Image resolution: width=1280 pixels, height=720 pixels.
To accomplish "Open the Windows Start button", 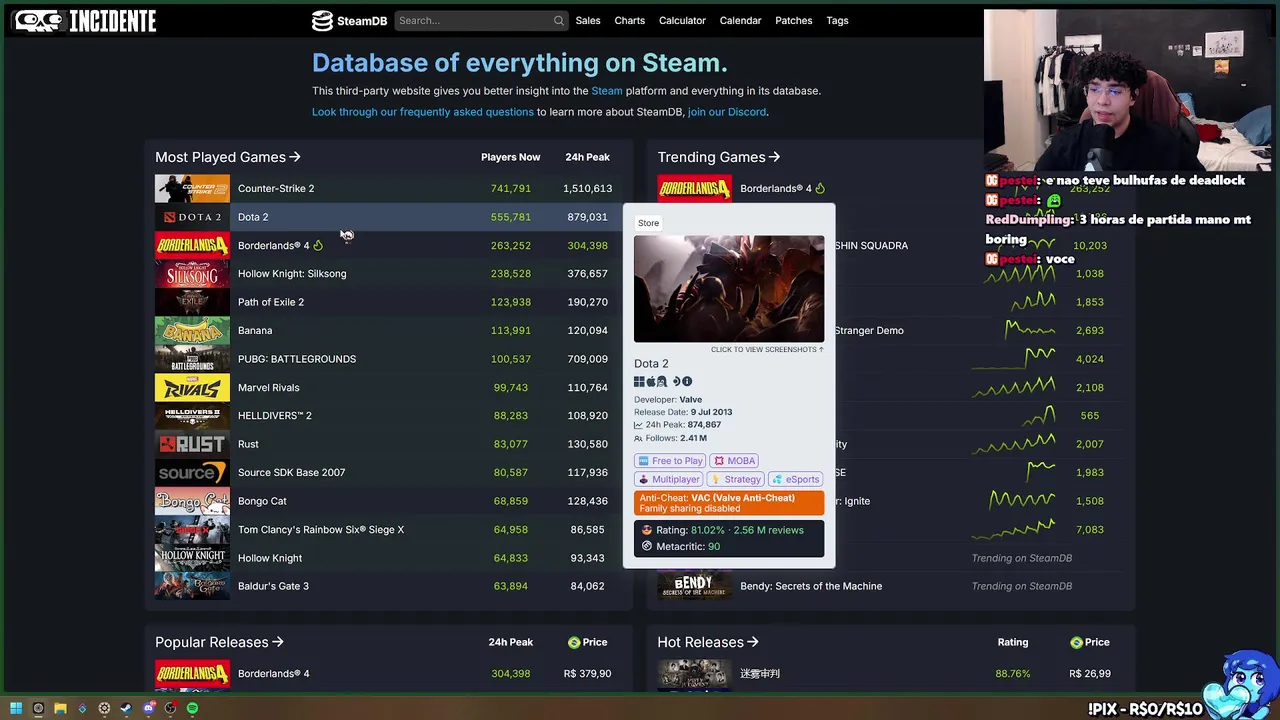I will tap(16, 708).
